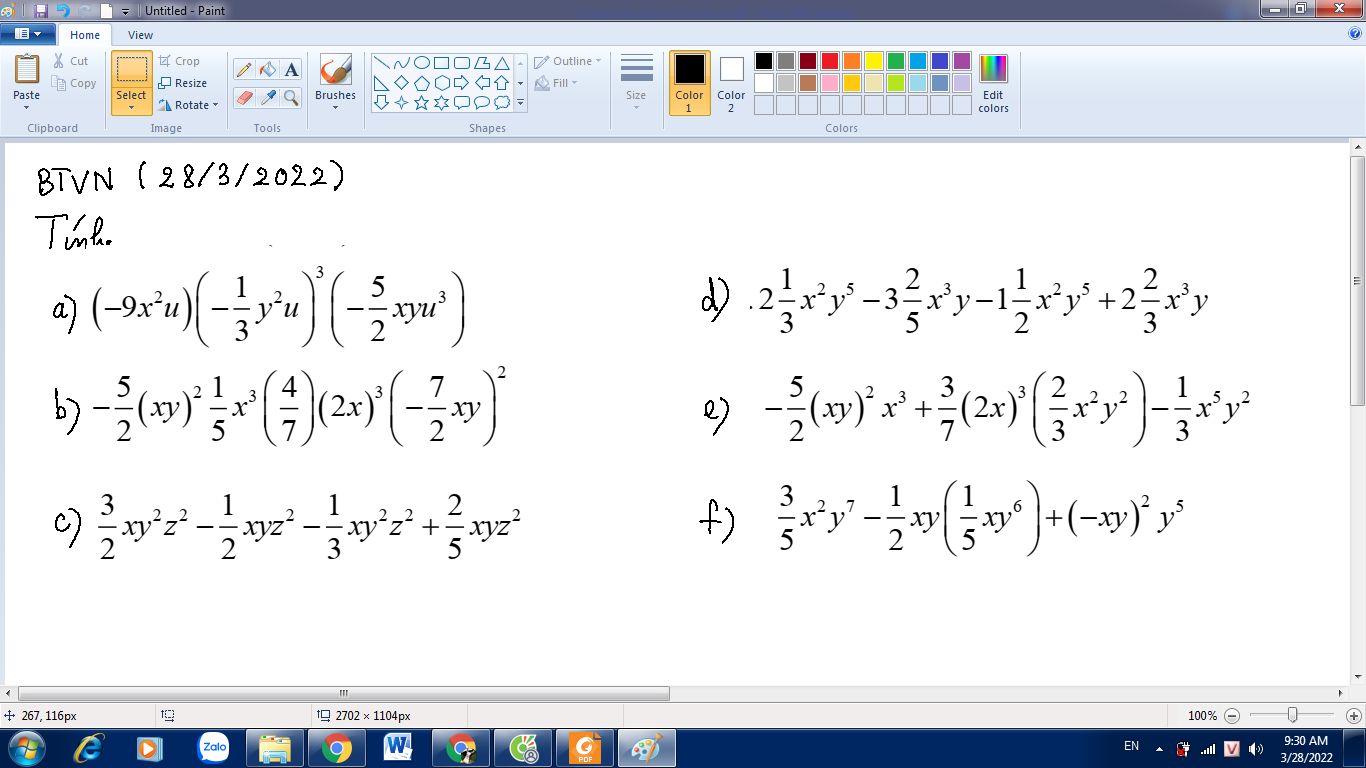The height and width of the screenshot is (768, 1366).
Task: Activate the Color picker eyedropper
Action: [x=267, y=97]
